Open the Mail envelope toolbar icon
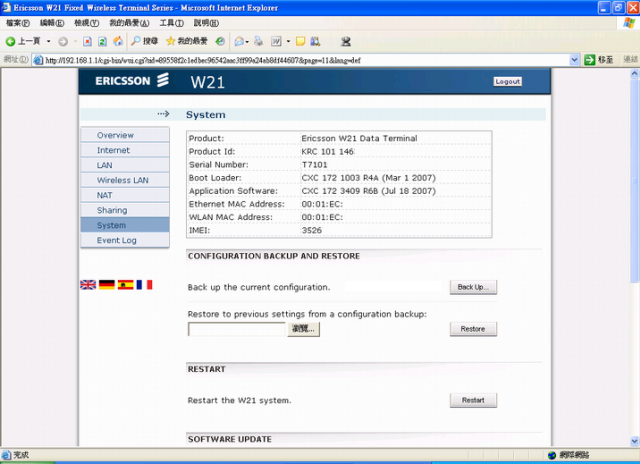640x464 pixels. click(x=241, y=41)
